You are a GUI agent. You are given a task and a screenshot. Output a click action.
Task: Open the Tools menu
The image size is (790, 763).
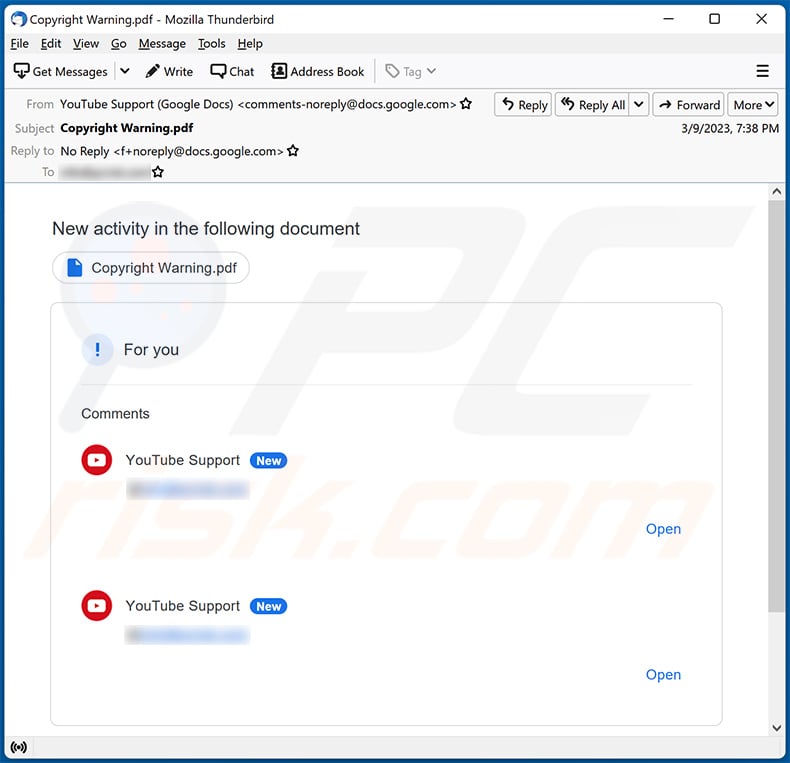click(212, 44)
